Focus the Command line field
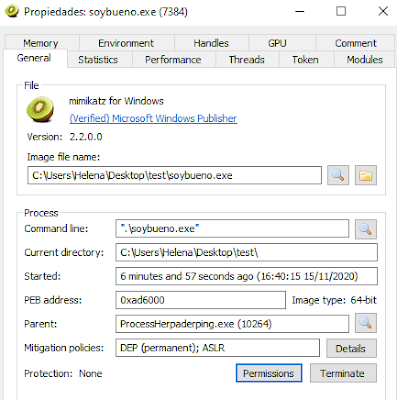Image resolution: width=397 pixels, height=400 pixels. coord(232,229)
